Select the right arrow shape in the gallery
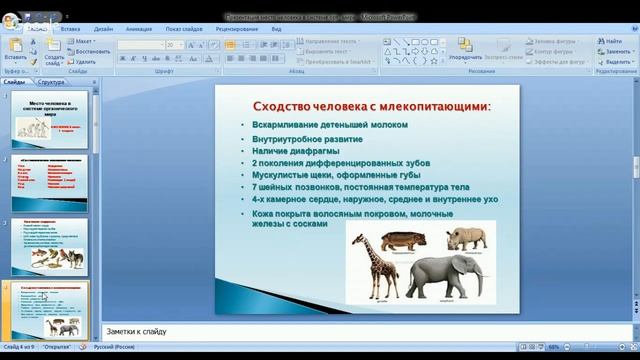 [416, 51]
